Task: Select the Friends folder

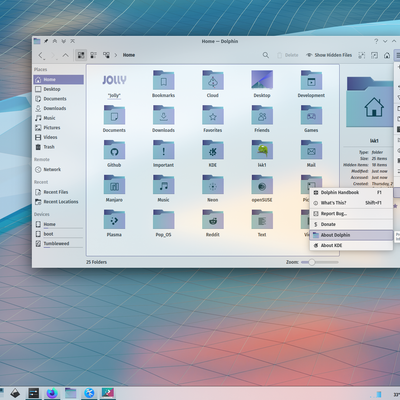Action: [262, 119]
